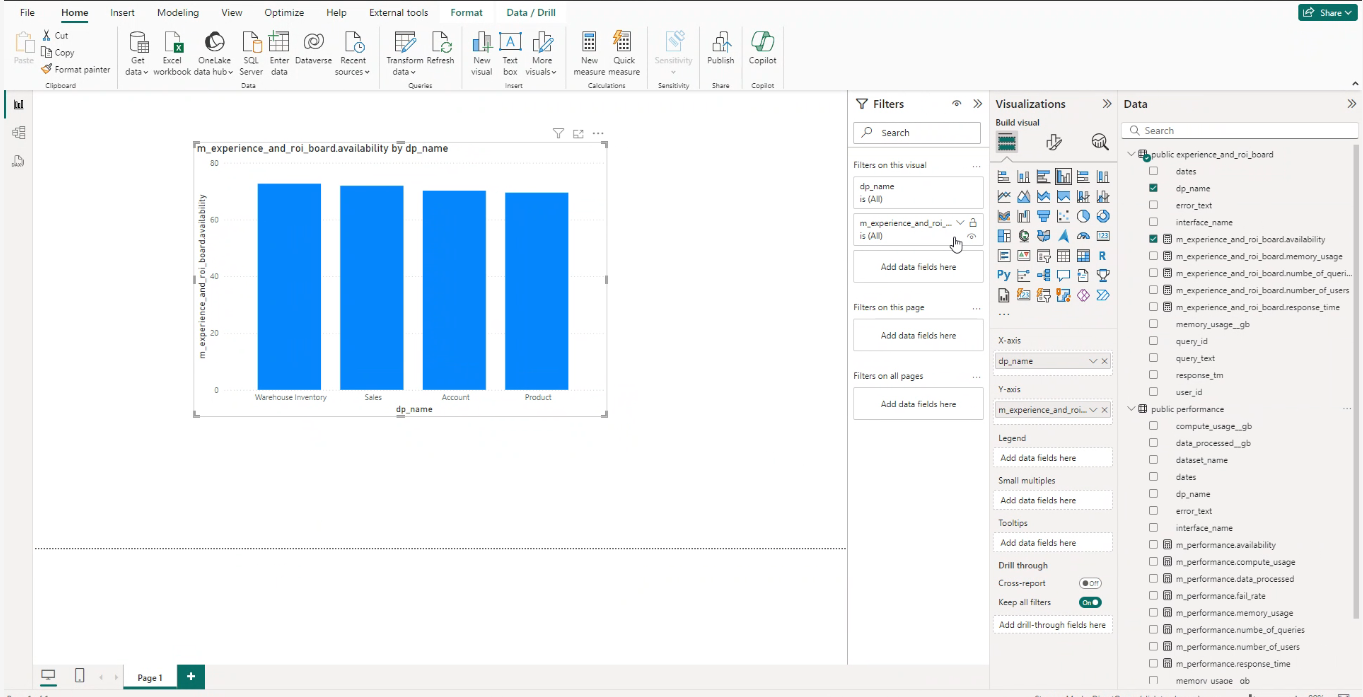This screenshot has width=1363, height=697.
Task: Toggle the Keep all filters switch
Action: tap(1090, 602)
